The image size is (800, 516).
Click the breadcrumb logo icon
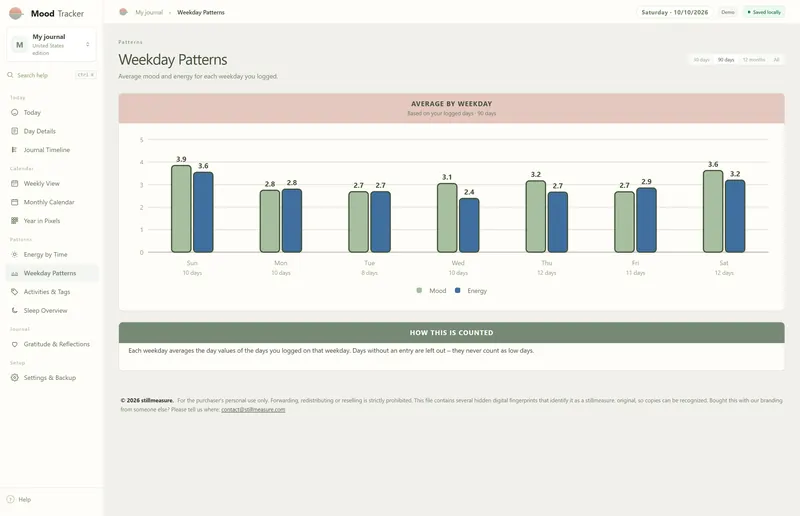pos(123,12)
